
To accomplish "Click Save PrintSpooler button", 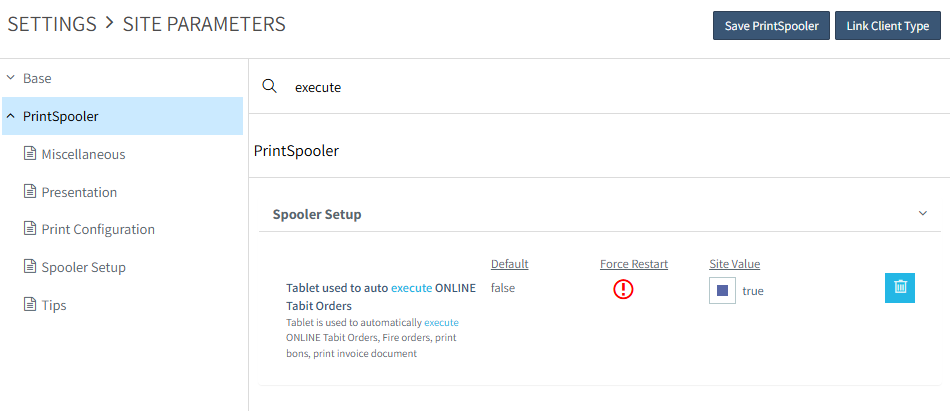I will point(771,26).
